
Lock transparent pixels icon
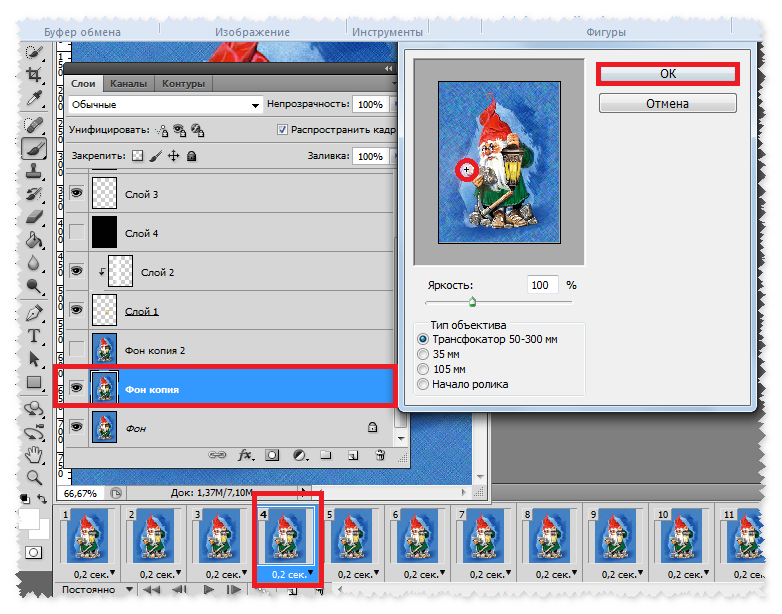(x=137, y=156)
